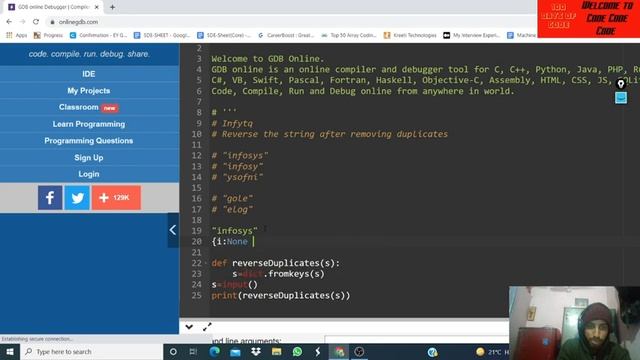Close the GDB online Debugger tab

[x=96, y=7]
